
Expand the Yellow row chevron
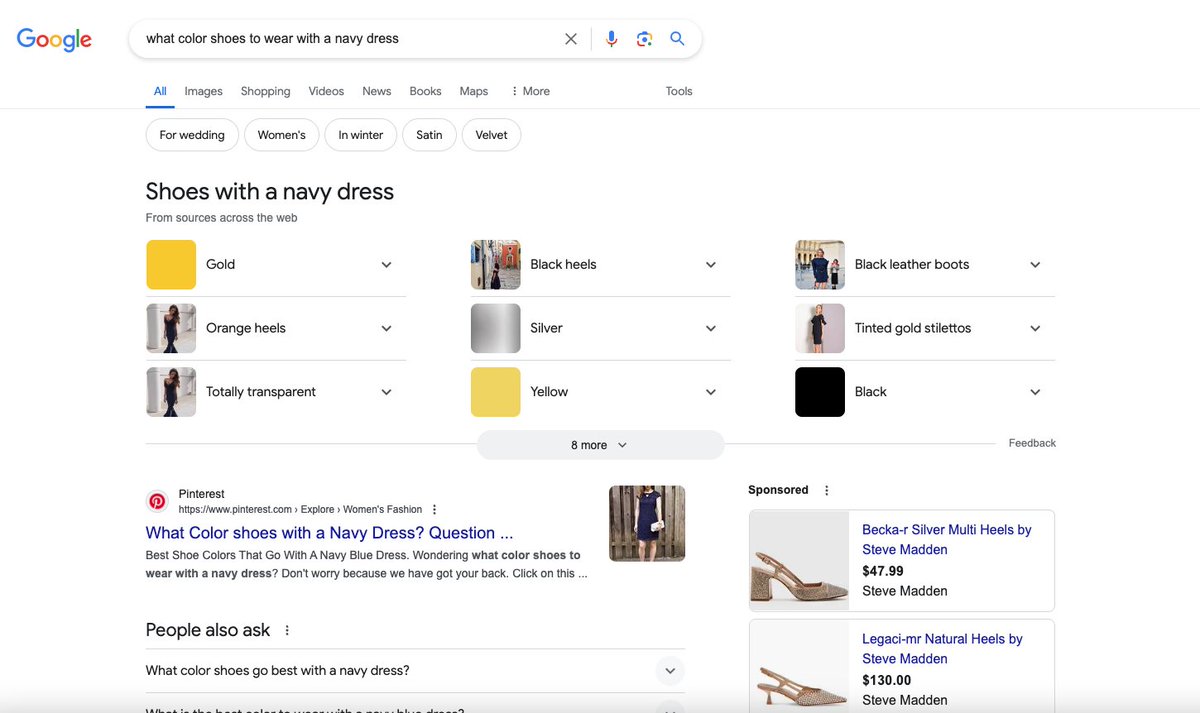[711, 392]
